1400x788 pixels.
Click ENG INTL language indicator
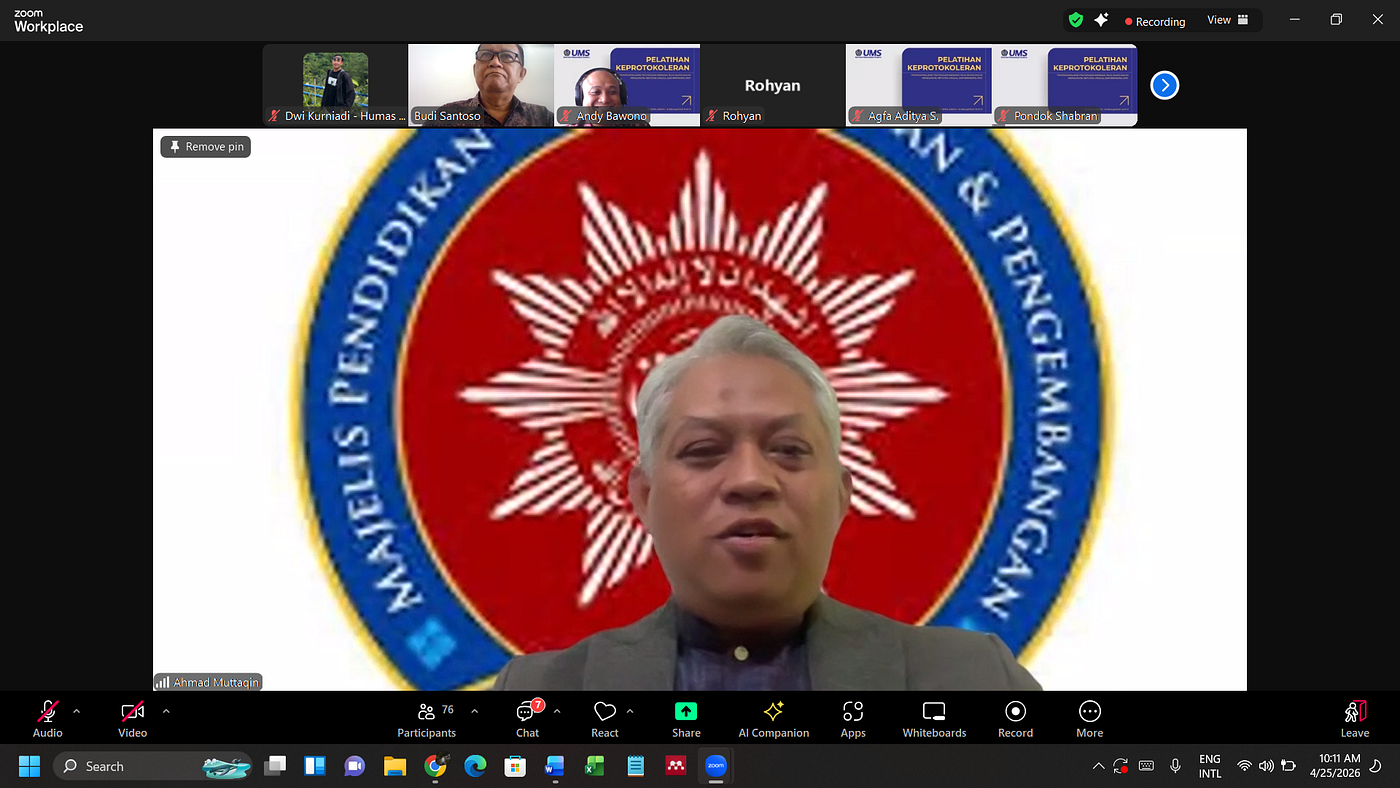click(x=1210, y=766)
